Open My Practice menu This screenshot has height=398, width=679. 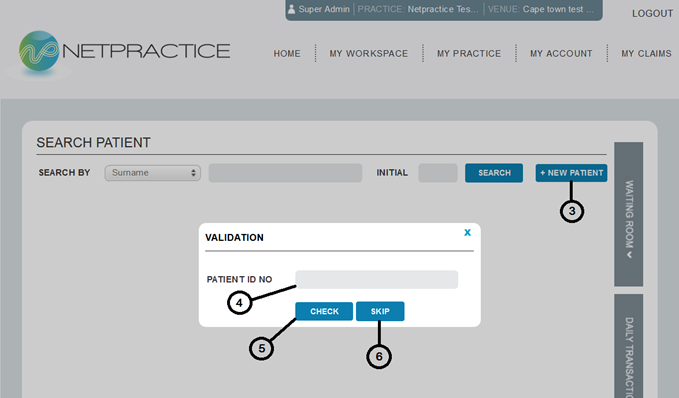469,54
